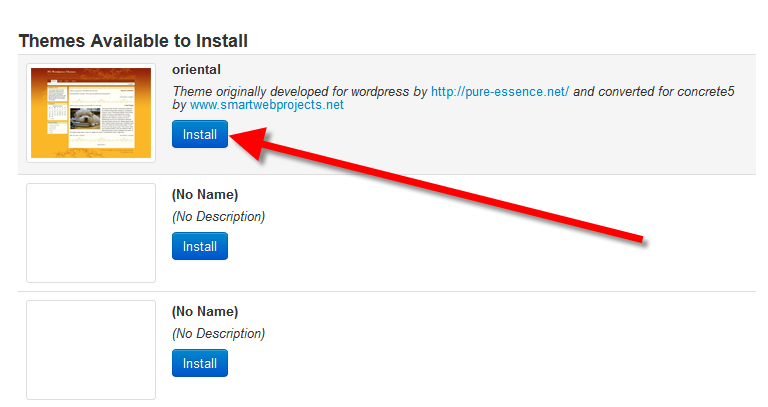Click the word "wordpress" in the description
The image size is (768, 407).
(x=381, y=91)
